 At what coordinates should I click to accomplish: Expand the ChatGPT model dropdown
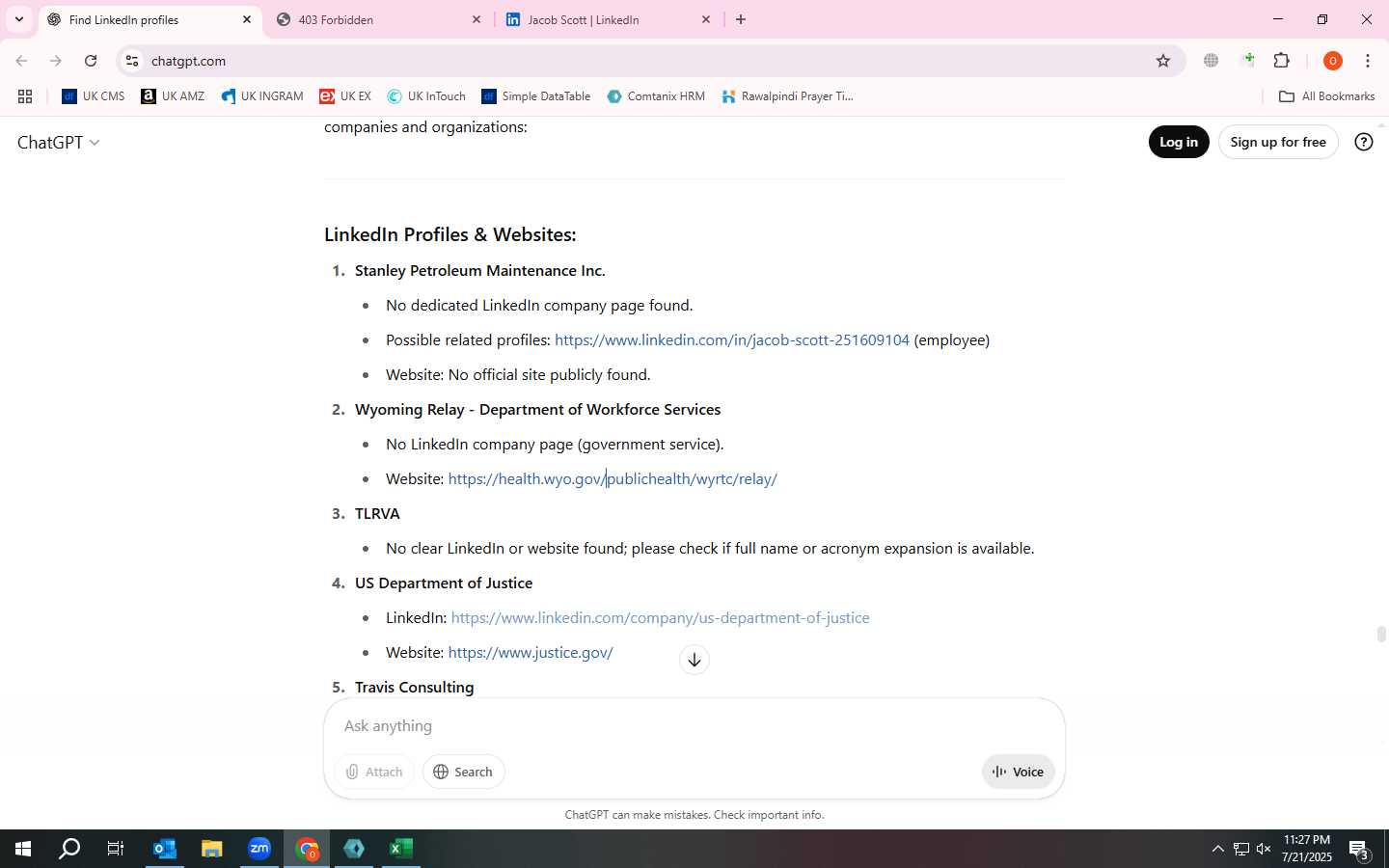(x=59, y=143)
